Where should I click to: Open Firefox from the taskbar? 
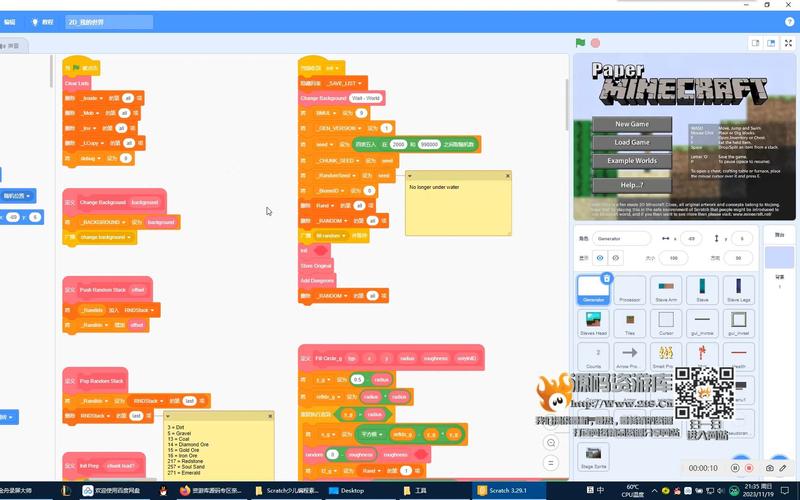click(x=211, y=490)
